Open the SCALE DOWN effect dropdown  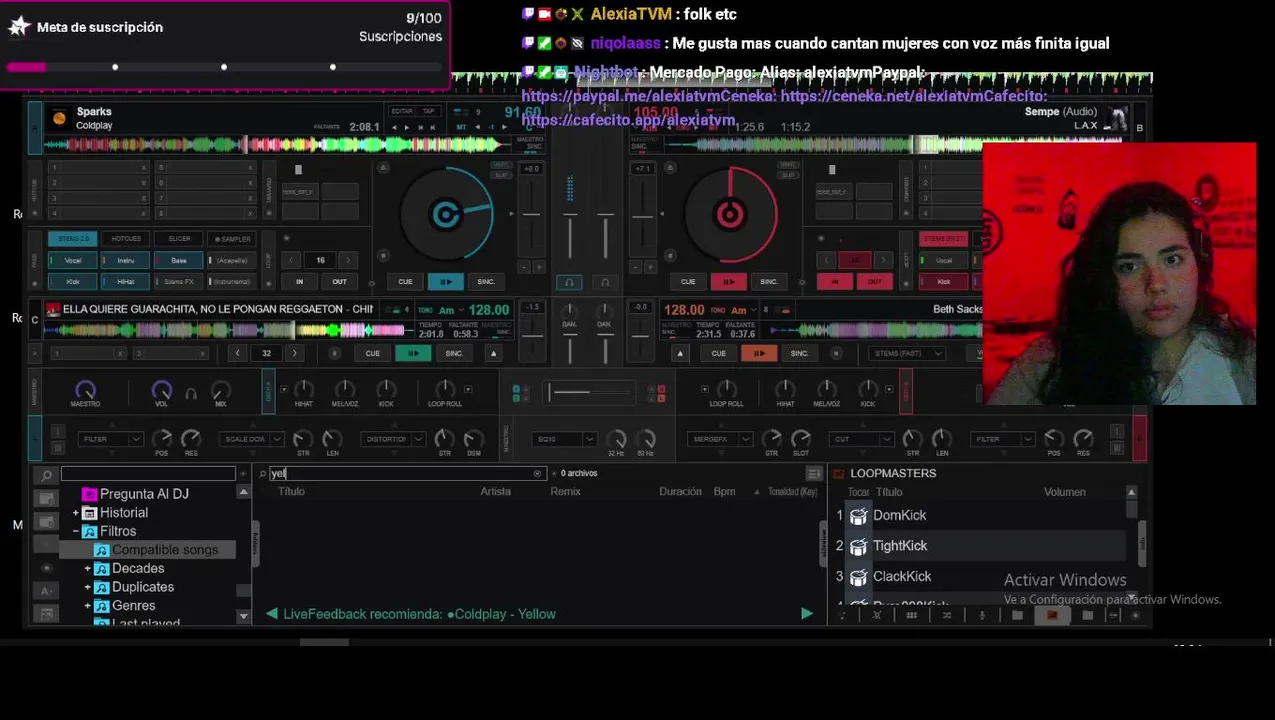coord(253,439)
